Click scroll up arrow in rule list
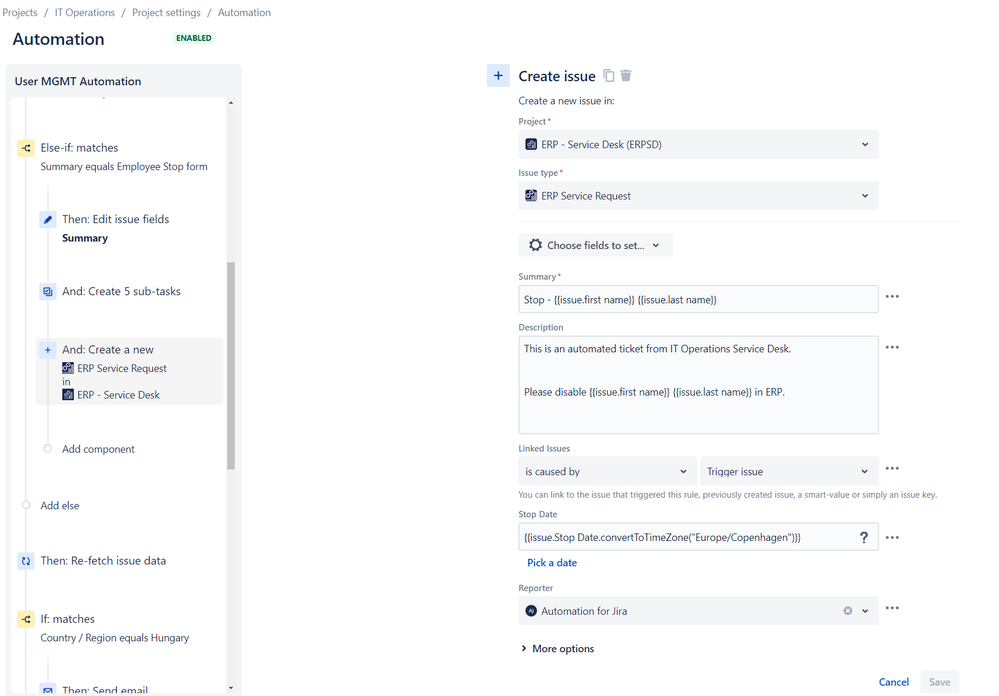Image resolution: width=999 pixels, height=696 pixels. coord(231,103)
